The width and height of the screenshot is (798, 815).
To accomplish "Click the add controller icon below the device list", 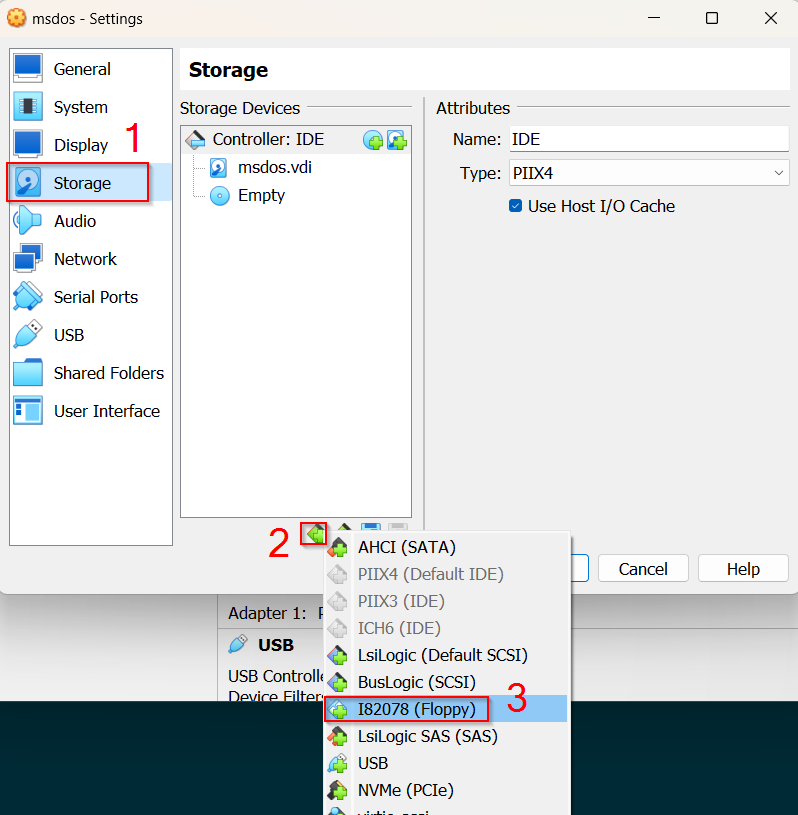I will click(x=316, y=534).
